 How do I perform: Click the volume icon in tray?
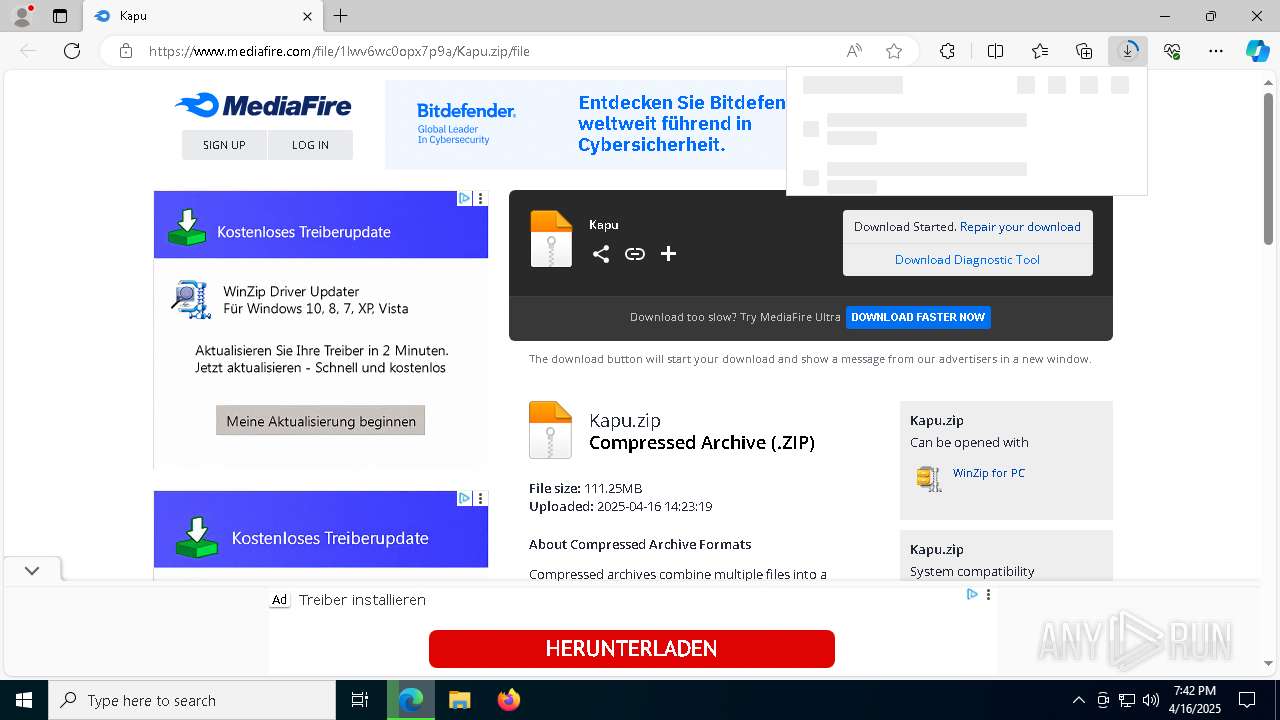click(x=1151, y=700)
